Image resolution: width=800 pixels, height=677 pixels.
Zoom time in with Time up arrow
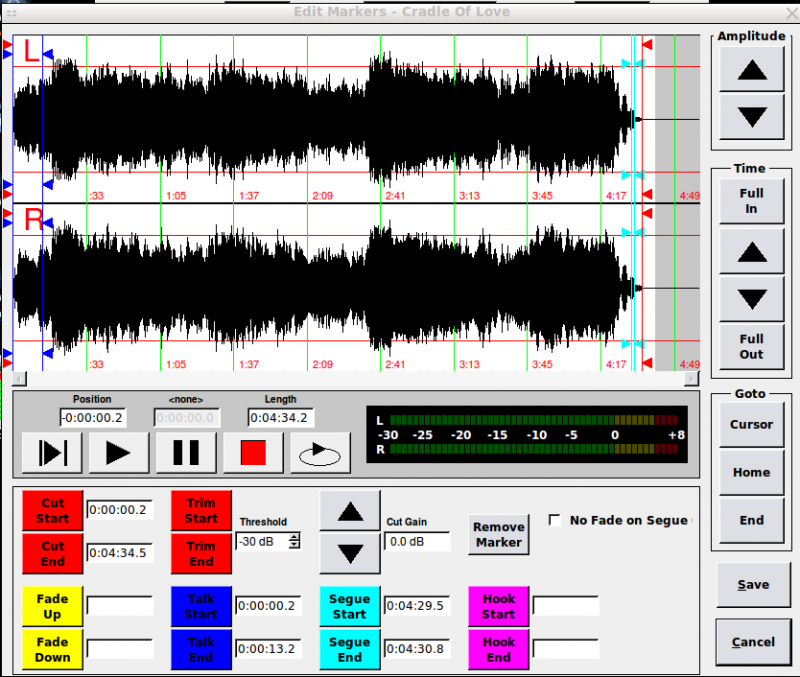(x=751, y=251)
